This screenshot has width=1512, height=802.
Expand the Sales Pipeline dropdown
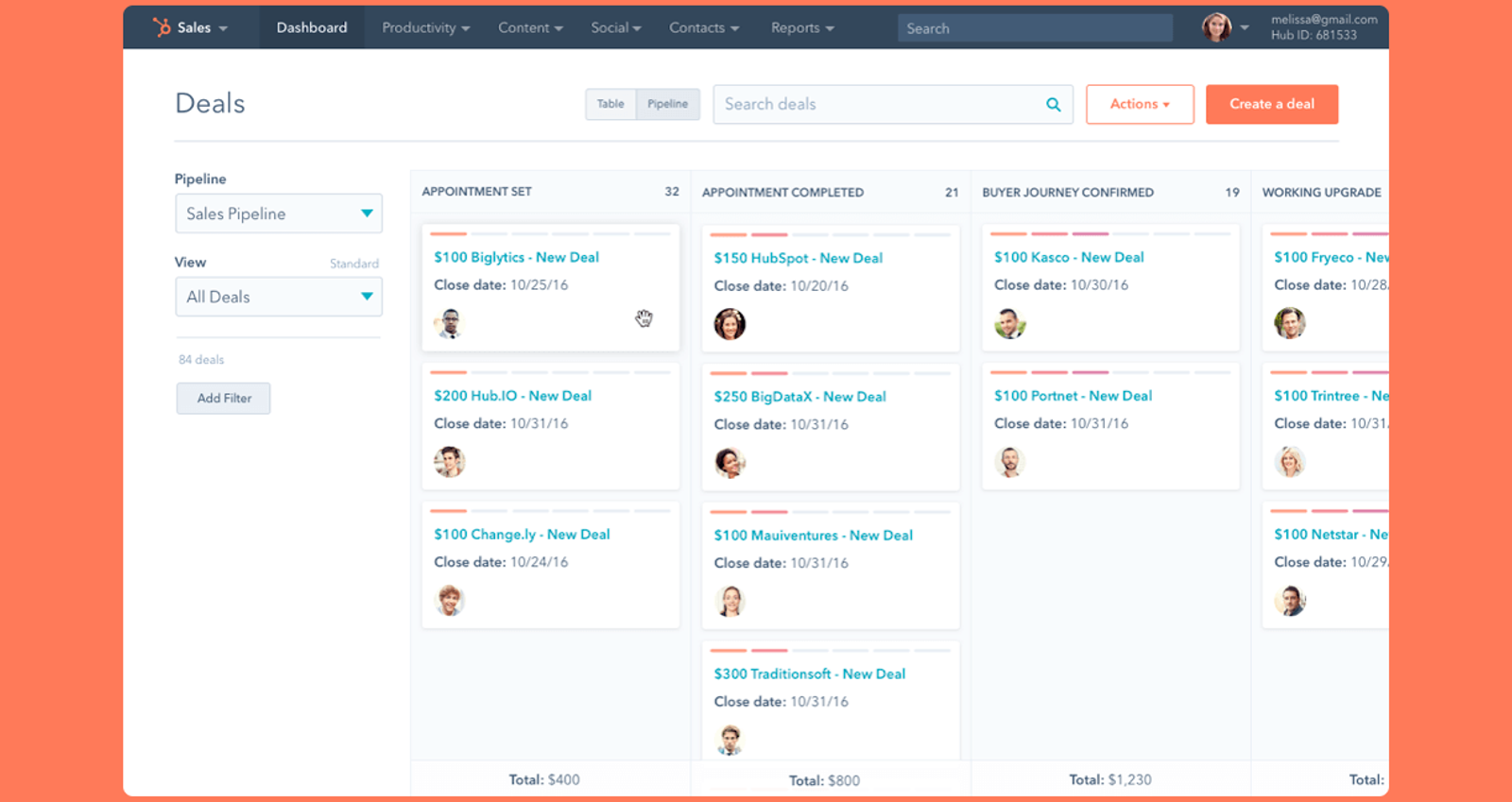pos(279,213)
